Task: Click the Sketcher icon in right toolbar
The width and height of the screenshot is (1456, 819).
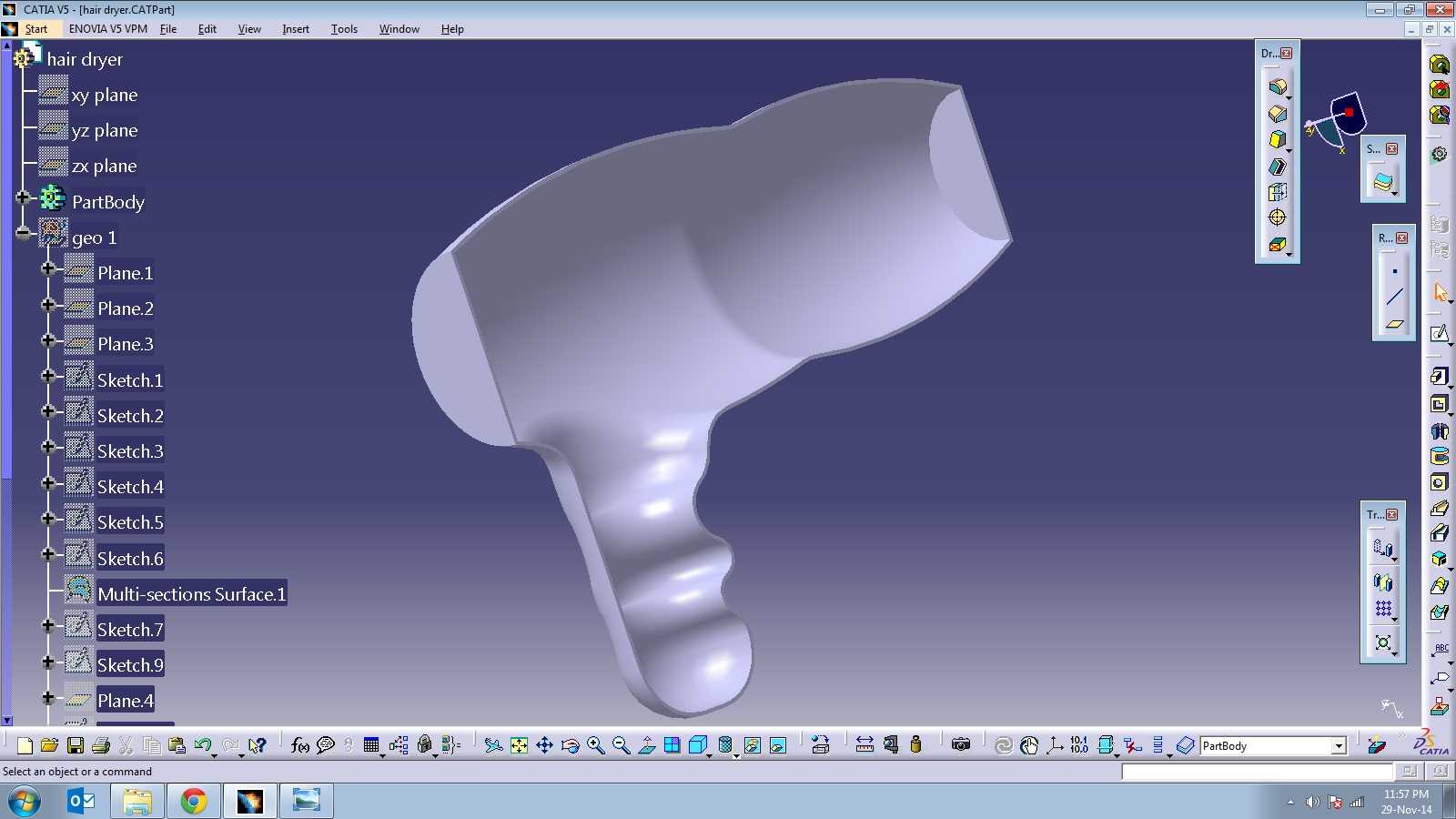Action: pyautogui.click(x=1439, y=334)
